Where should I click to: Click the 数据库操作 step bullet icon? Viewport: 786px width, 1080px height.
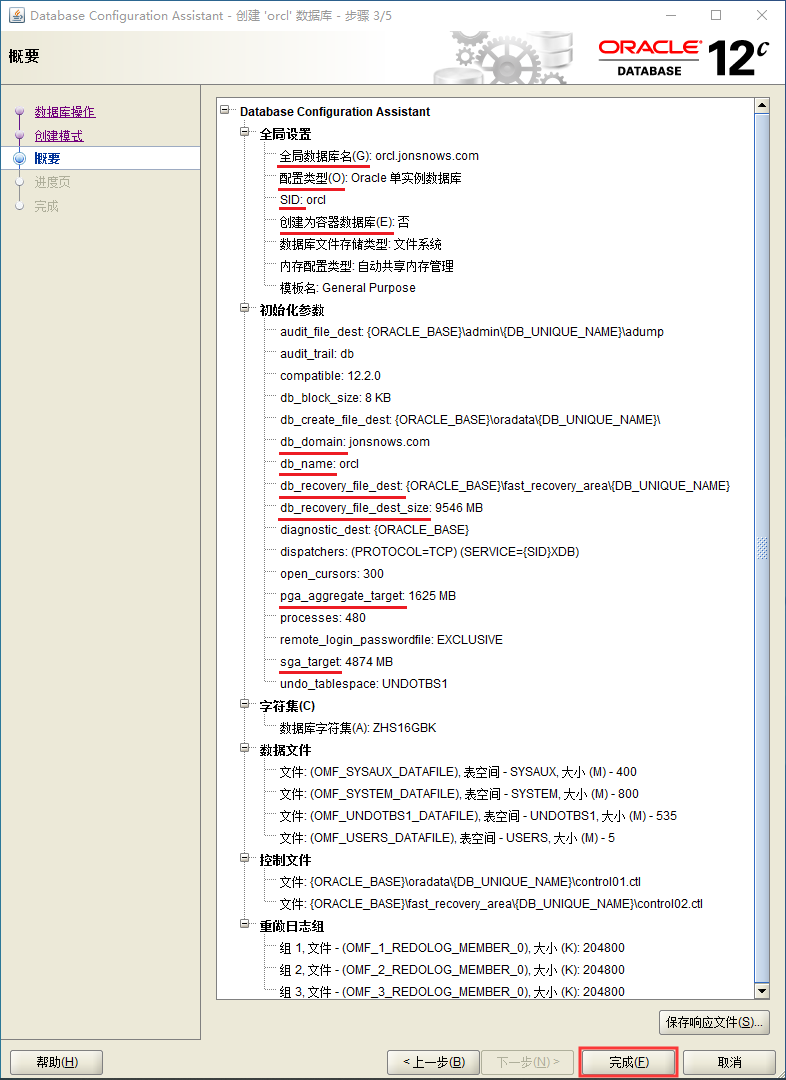19,112
